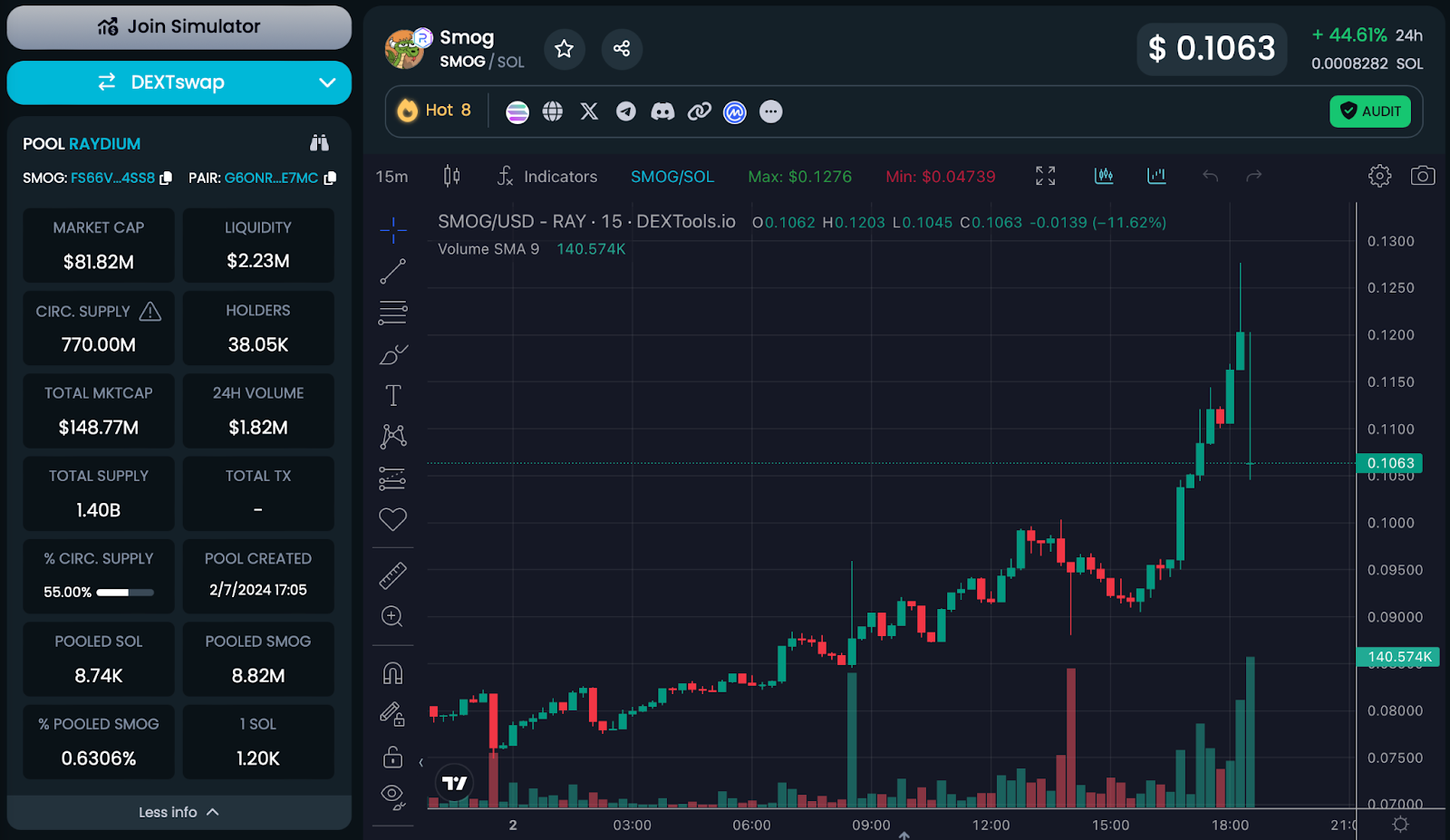The height and width of the screenshot is (840, 1450).
Task: Click the TradingView logo
Action: [454, 783]
